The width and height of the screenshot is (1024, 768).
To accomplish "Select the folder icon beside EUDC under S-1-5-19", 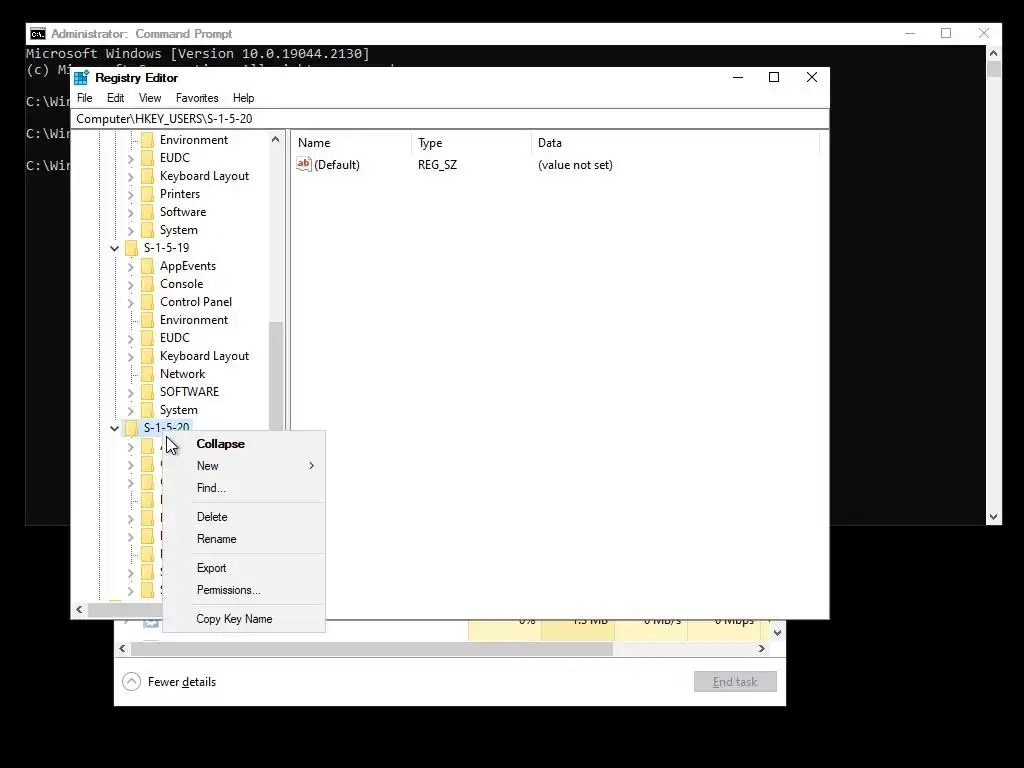I will (148, 338).
